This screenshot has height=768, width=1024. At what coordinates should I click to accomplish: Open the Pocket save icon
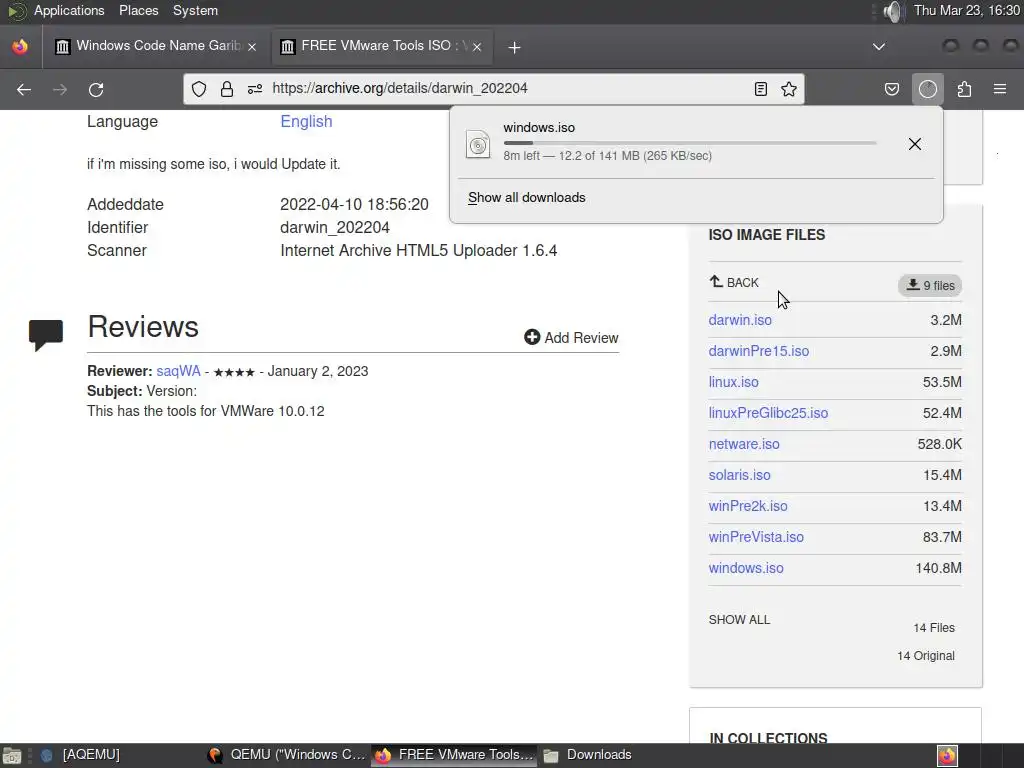click(891, 89)
